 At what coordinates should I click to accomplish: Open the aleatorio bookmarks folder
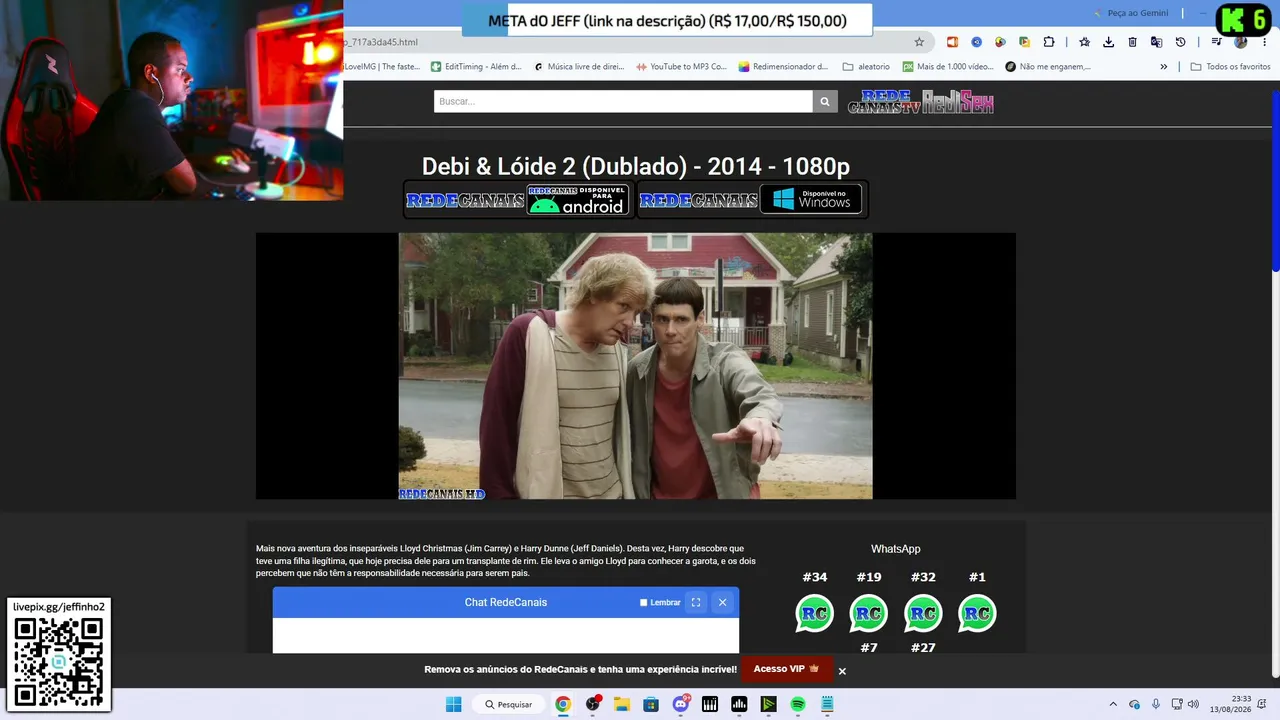pos(866,67)
